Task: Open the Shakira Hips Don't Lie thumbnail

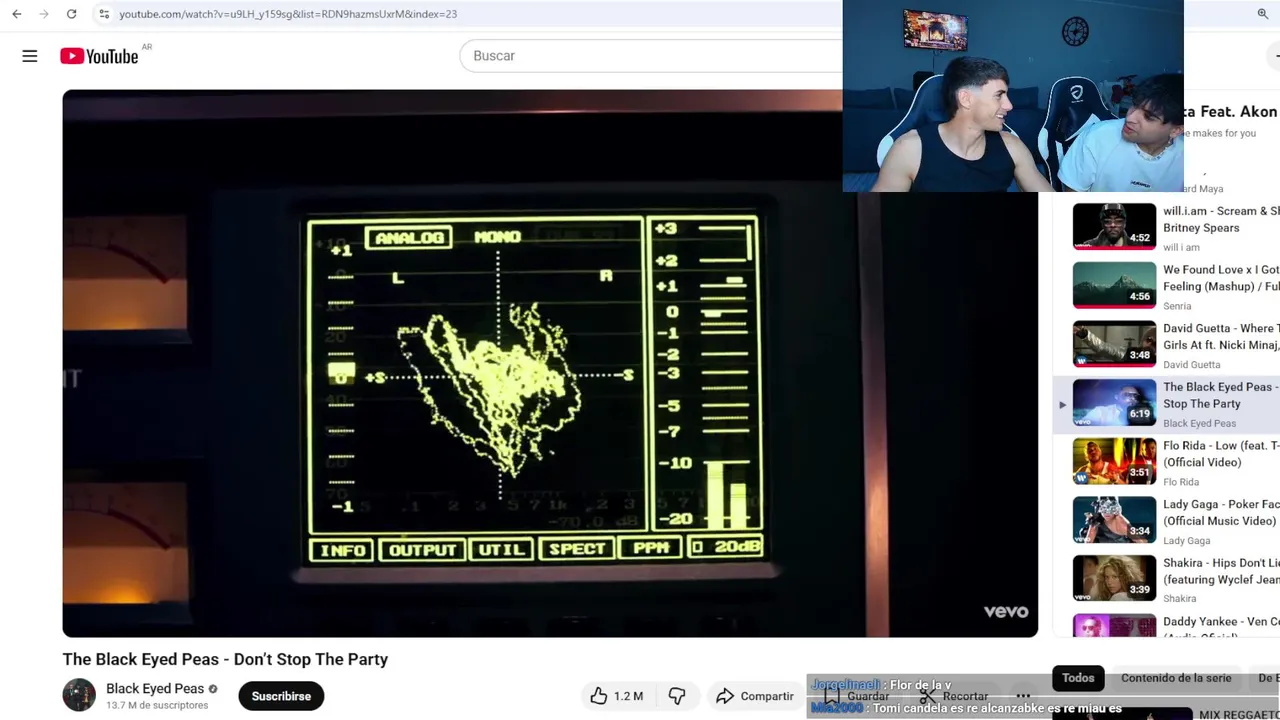Action: [x=1114, y=578]
